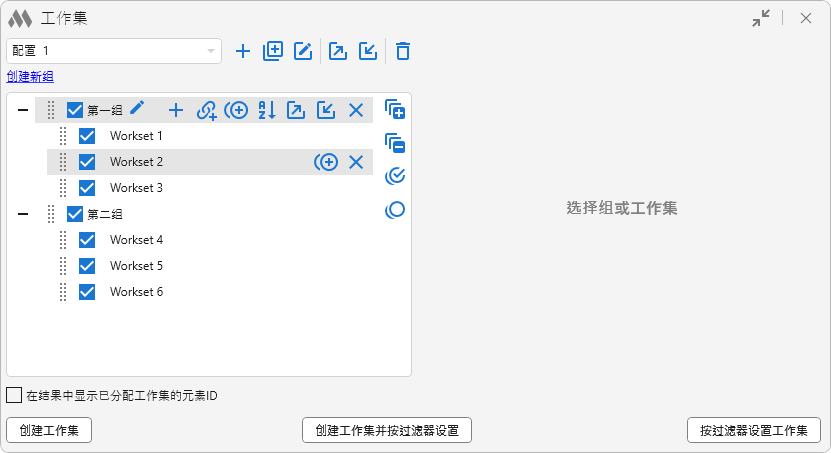
Task: Toggle the 第二組 group checkbox
Action: [x=74, y=214]
